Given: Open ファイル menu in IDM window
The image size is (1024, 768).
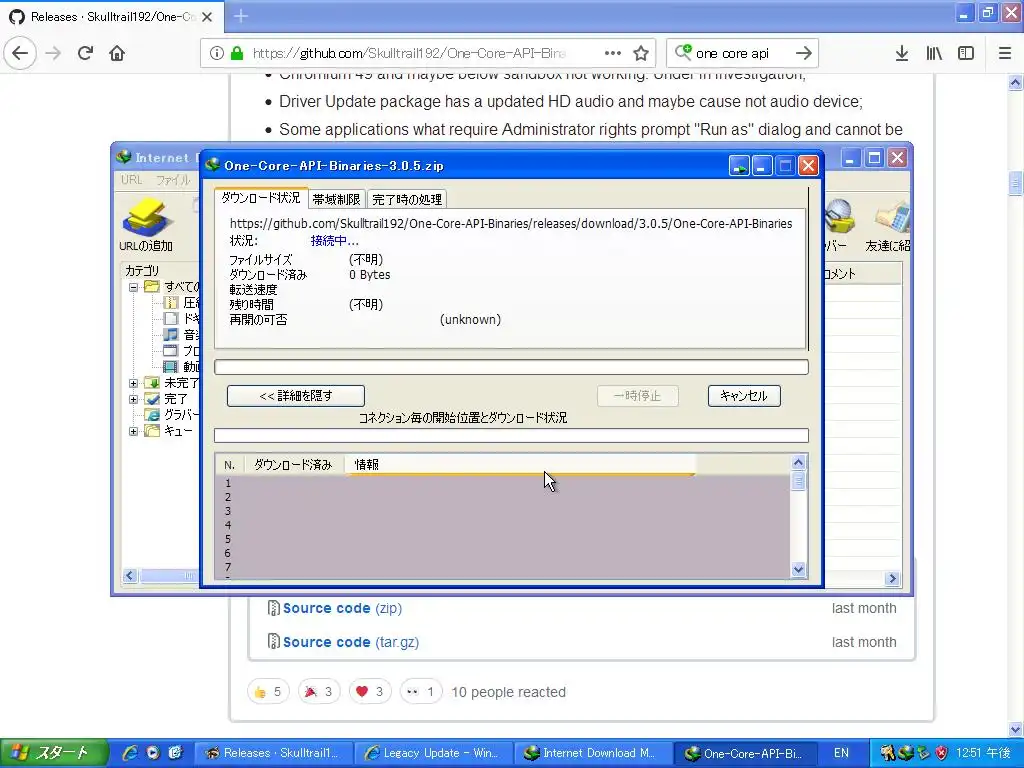Looking at the screenshot, I should [x=173, y=180].
